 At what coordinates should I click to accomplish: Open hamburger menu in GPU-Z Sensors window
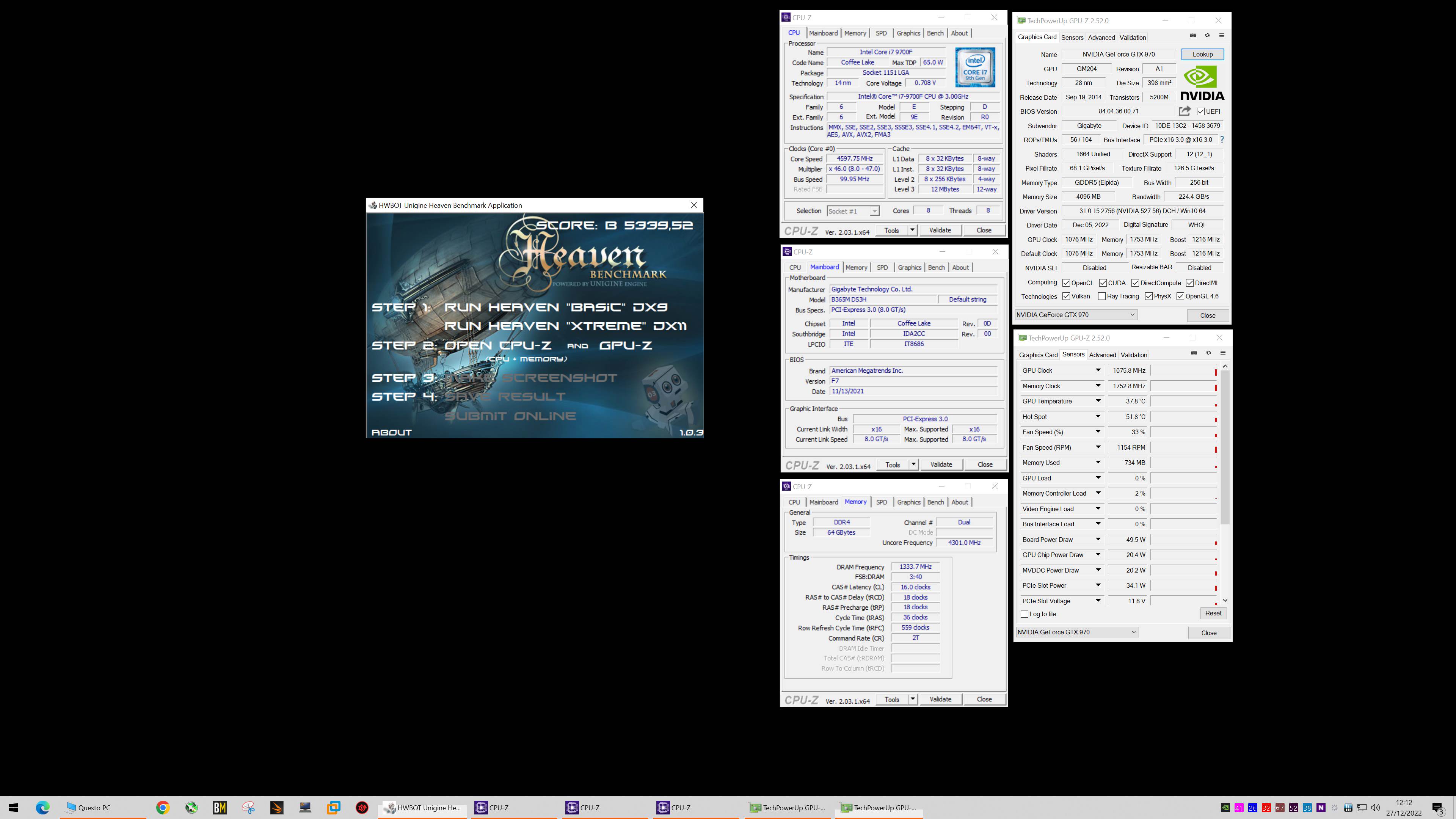[x=1222, y=353]
